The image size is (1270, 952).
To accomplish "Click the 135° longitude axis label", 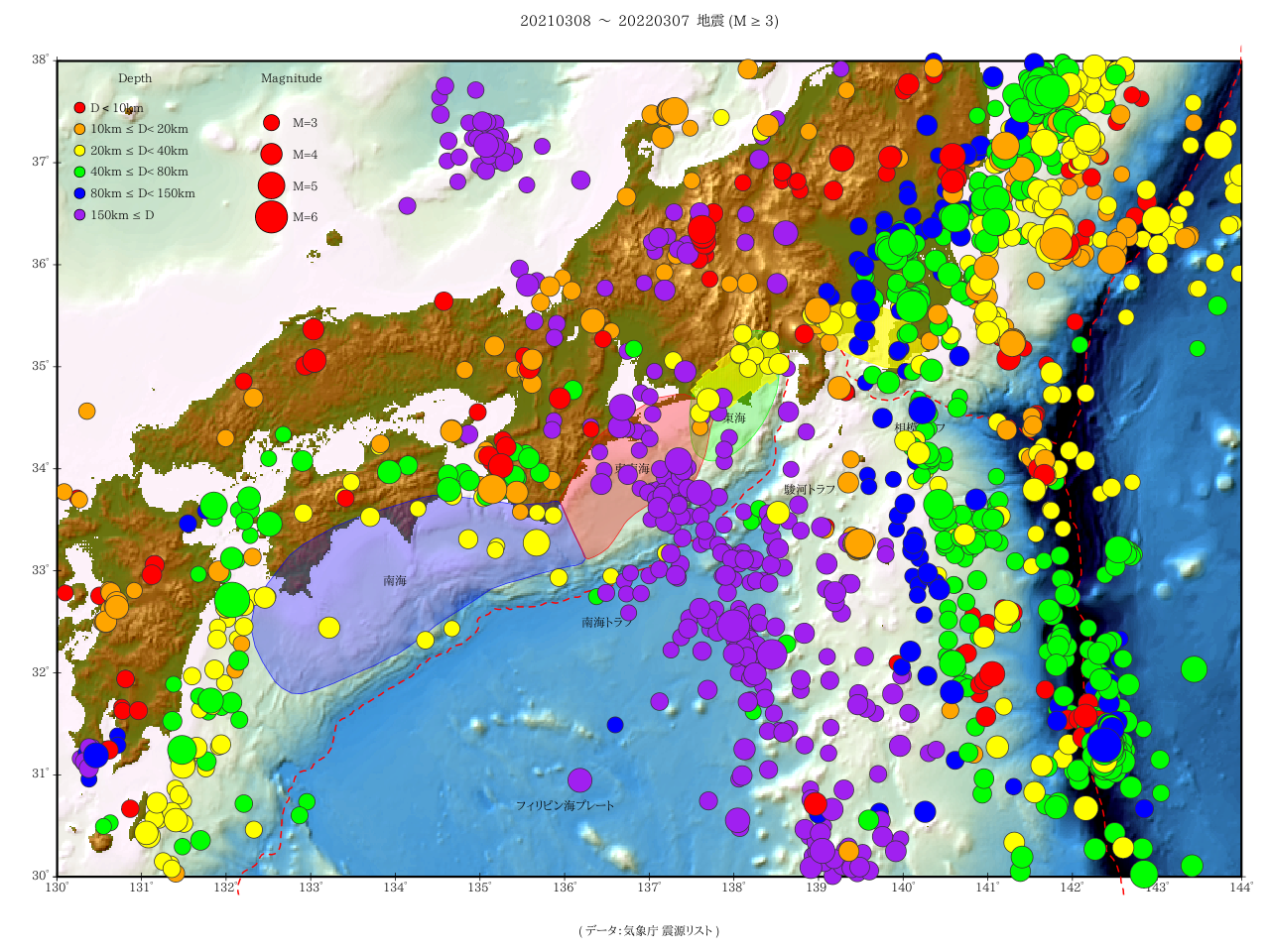I will click(x=480, y=889).
